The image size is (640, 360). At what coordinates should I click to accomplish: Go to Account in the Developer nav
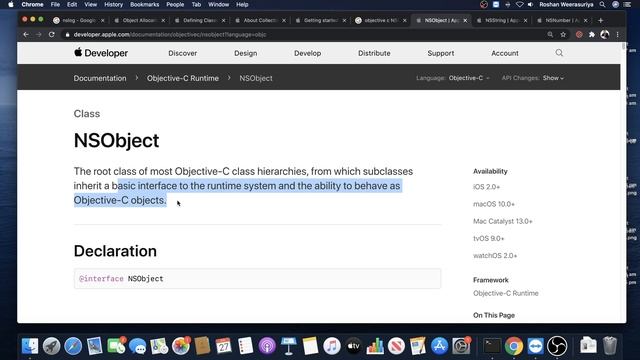tap(504, 53)
